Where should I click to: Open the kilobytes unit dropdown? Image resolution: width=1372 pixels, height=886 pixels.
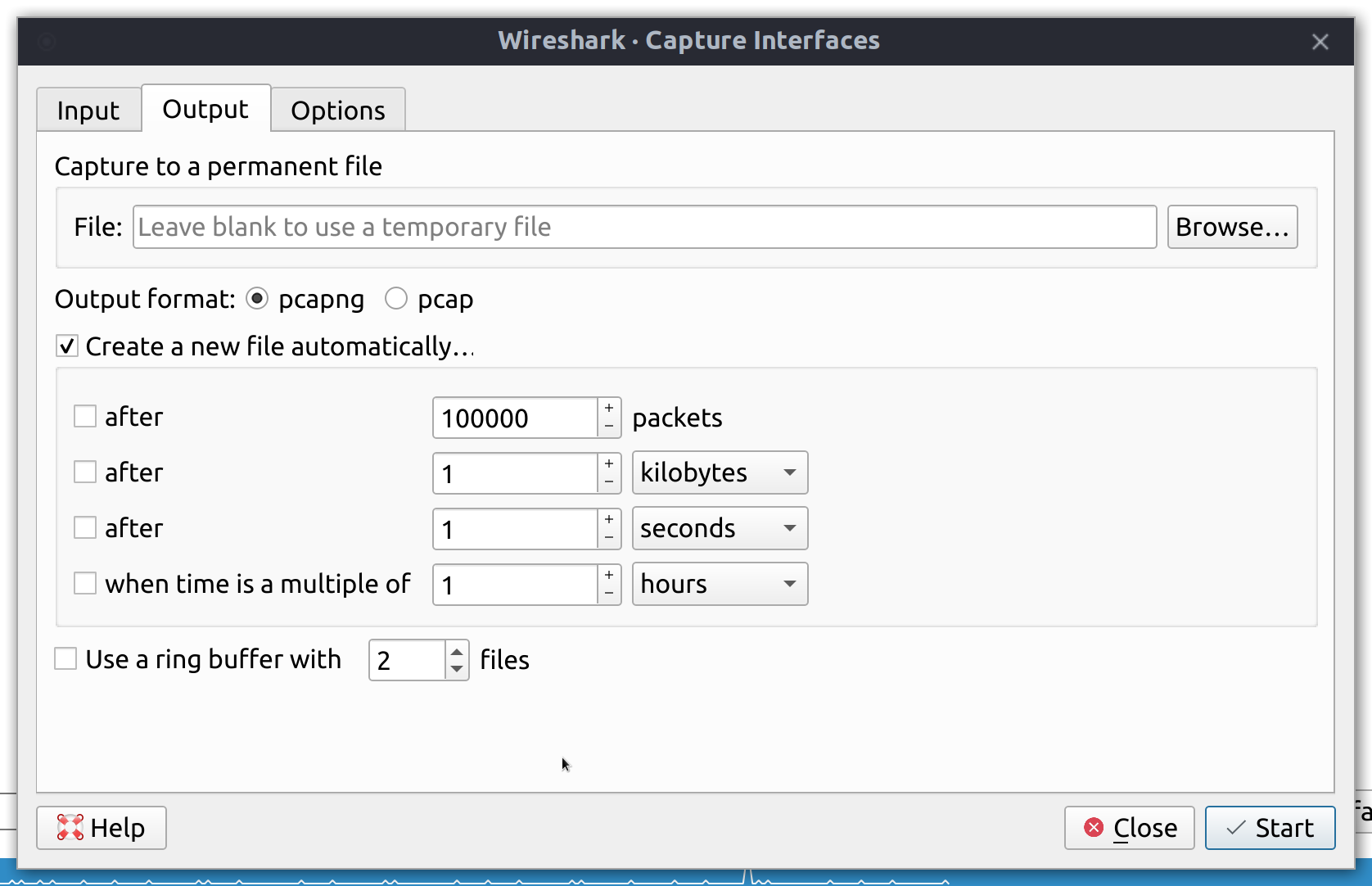[720, 472]
